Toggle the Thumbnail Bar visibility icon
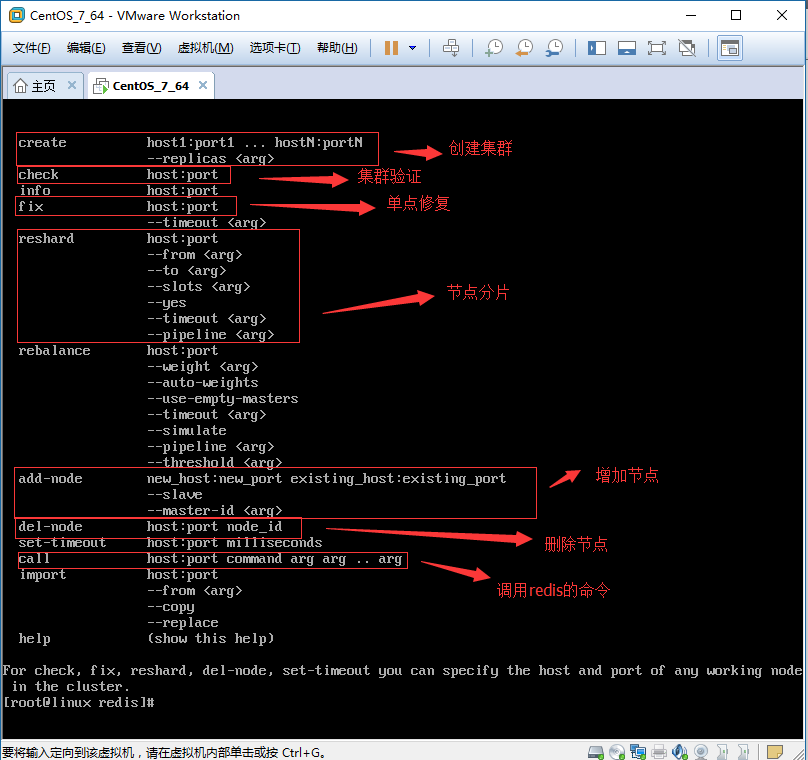 [628, 47]
